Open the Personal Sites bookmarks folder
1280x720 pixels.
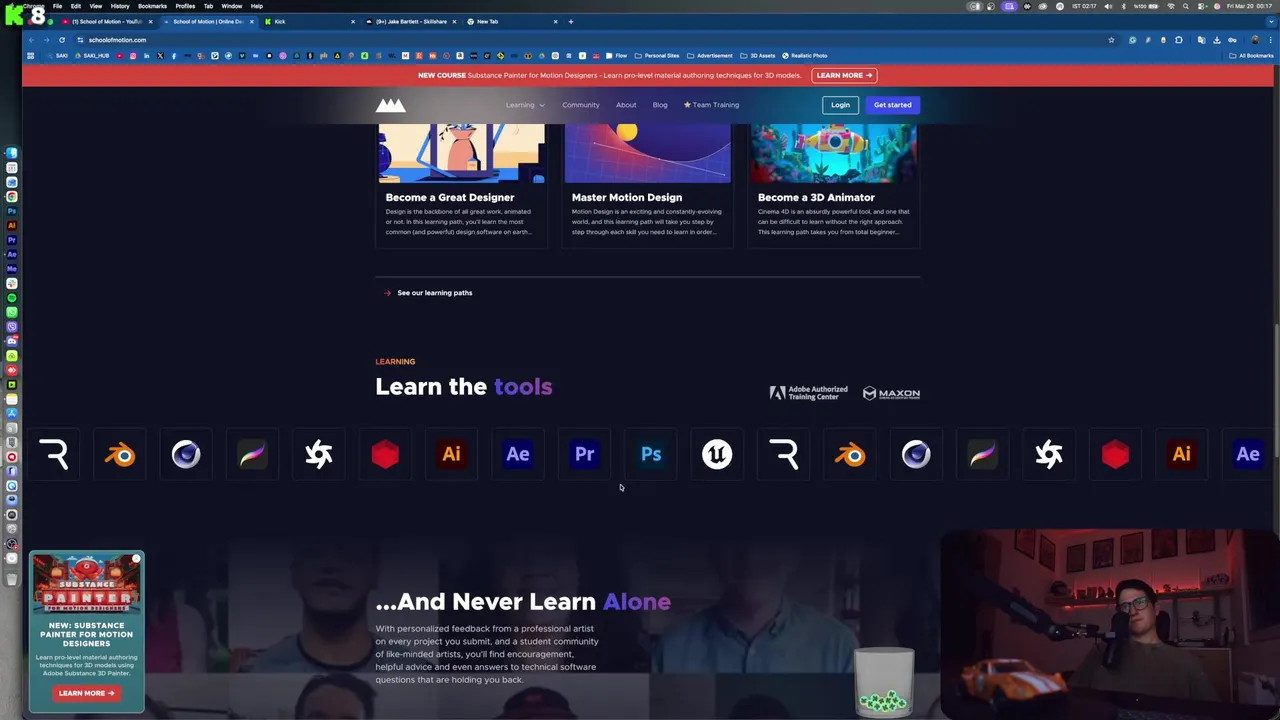657,56
